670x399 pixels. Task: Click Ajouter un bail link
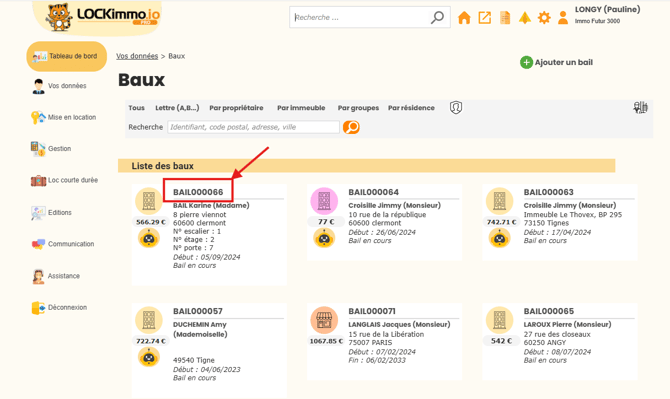pos(564,62)
